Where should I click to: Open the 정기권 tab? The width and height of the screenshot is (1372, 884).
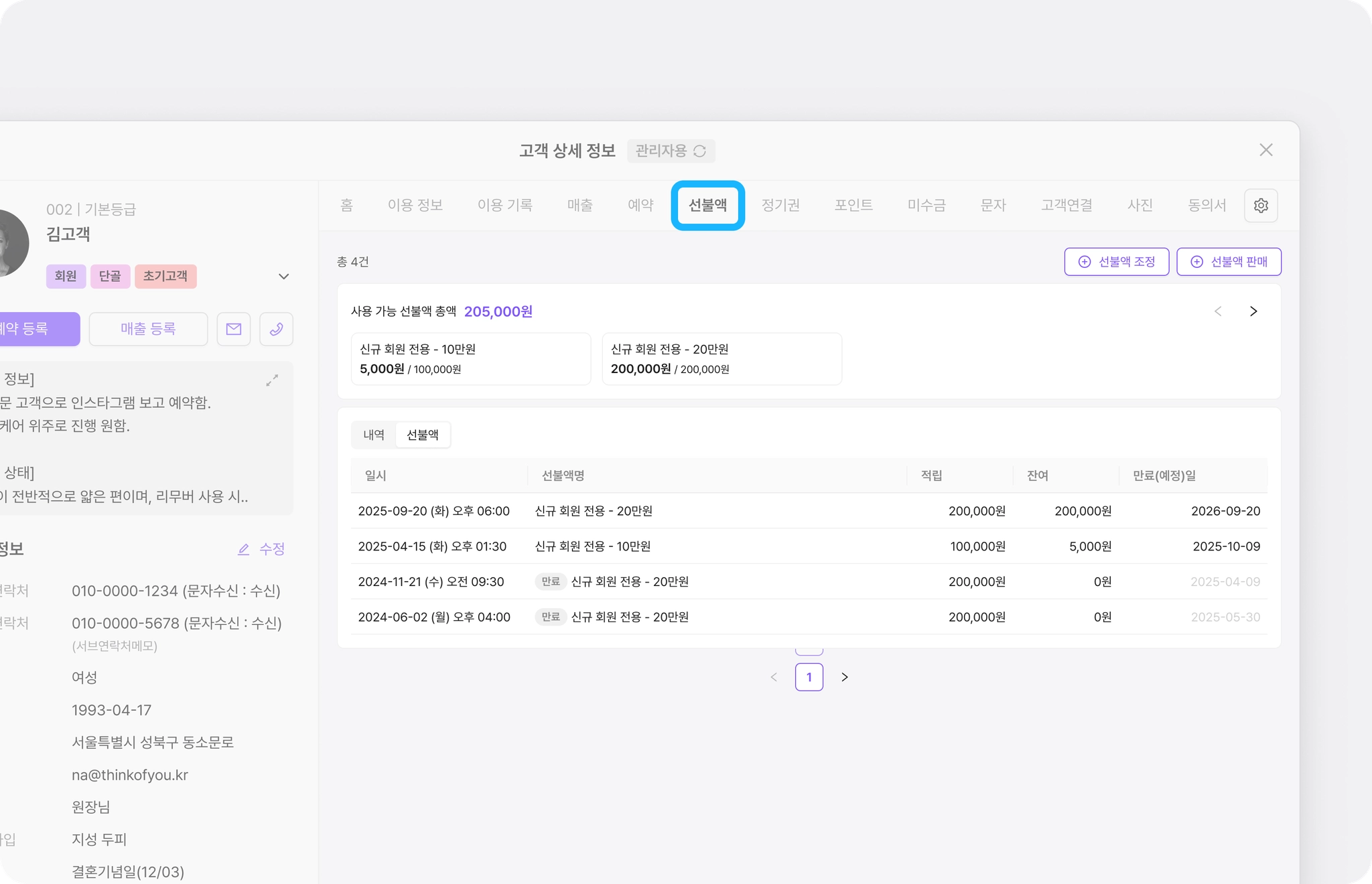(x=780, y=206)
